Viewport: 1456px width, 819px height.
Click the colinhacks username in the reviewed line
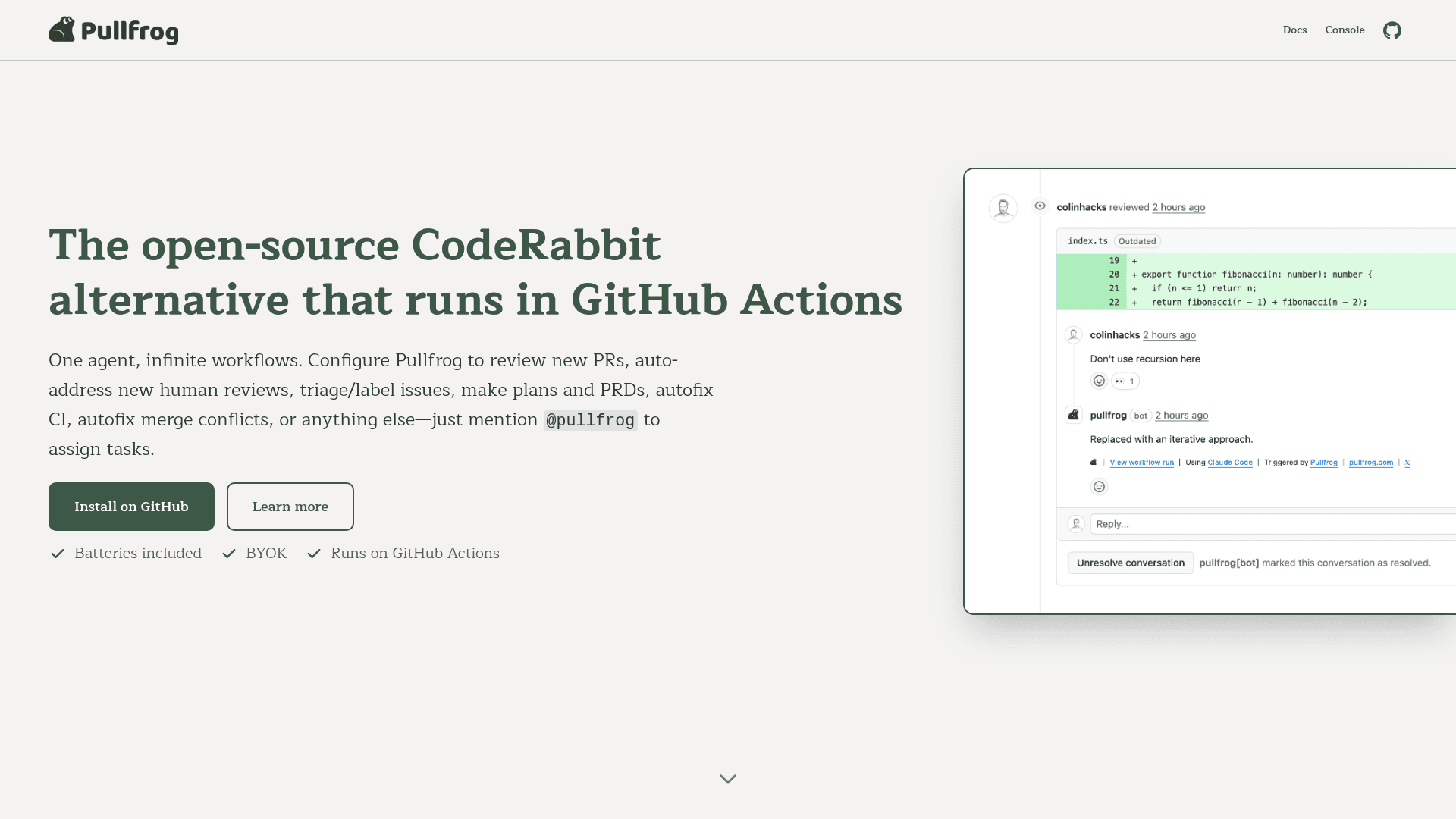(1081, 207)
